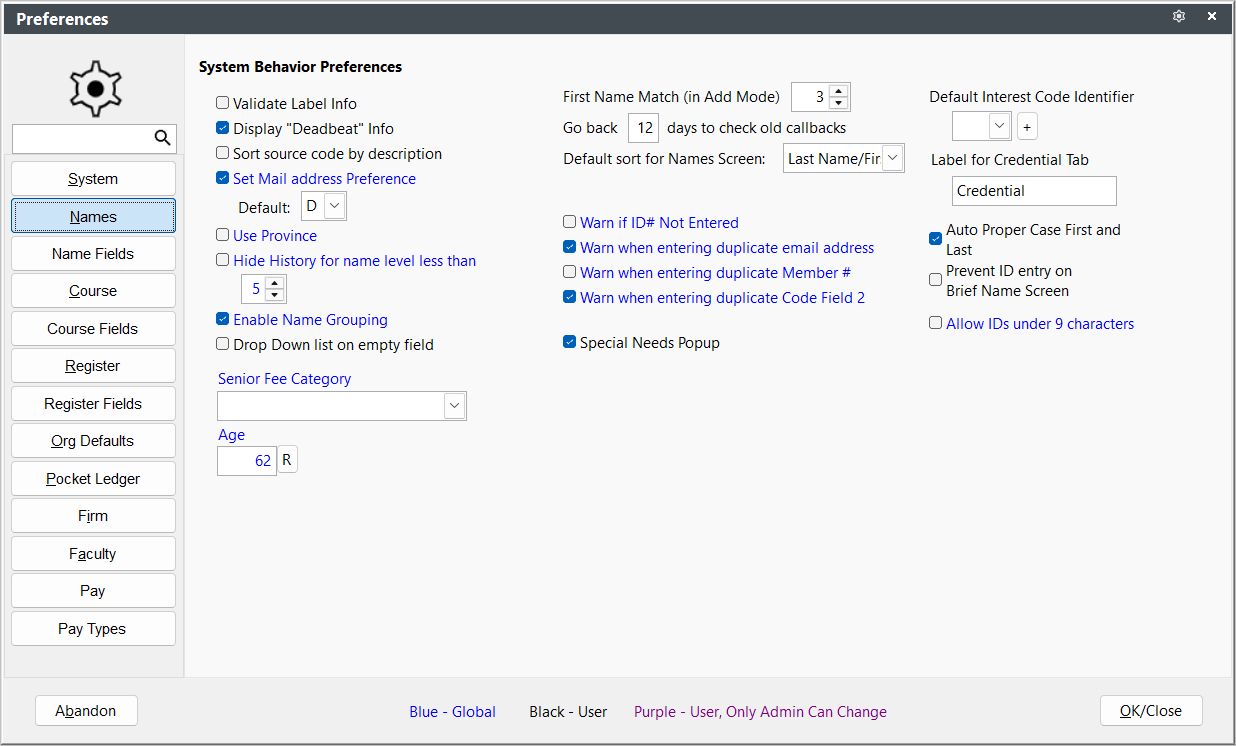Increase the name level spinner value
1236x746 pixels.
275,283
